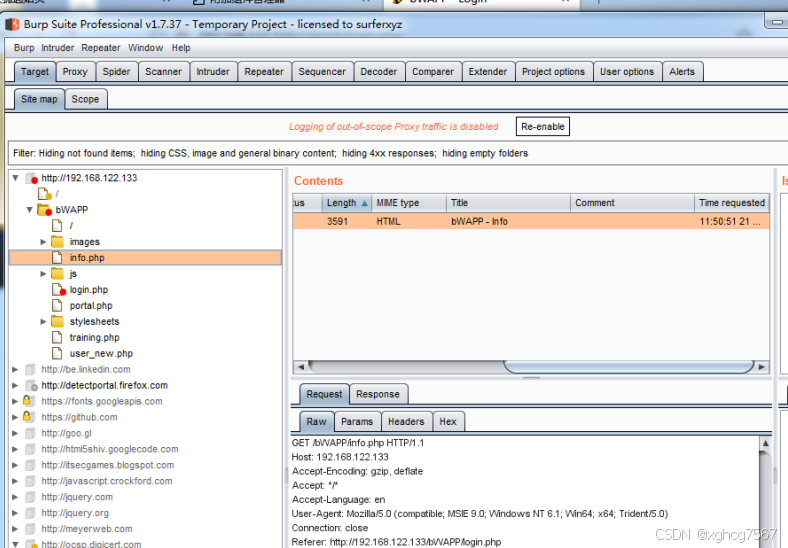This screenshot has height=548, width=788.
Task: Click the info.php file icon
Action: pyautogui.click(x=57, y=257)
